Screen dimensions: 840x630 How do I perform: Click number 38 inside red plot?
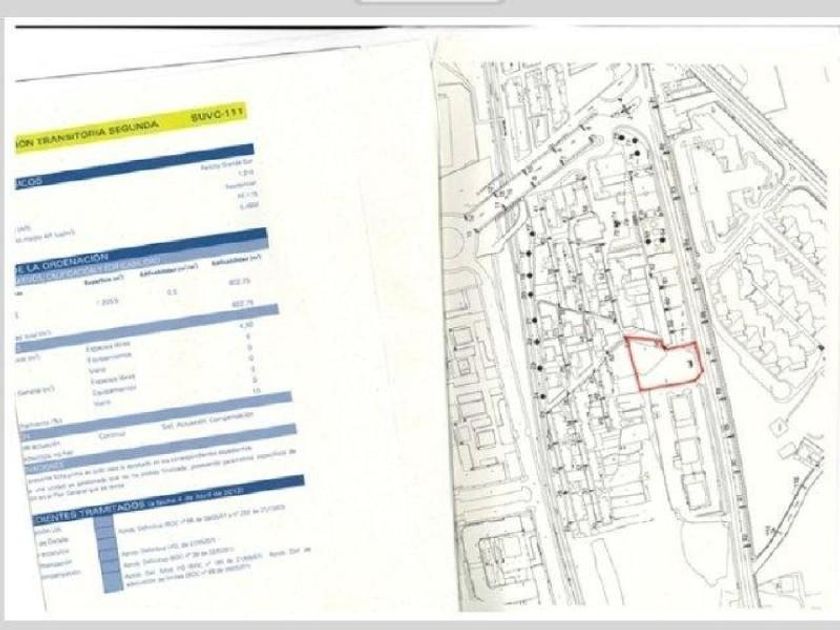click(690, 365)
